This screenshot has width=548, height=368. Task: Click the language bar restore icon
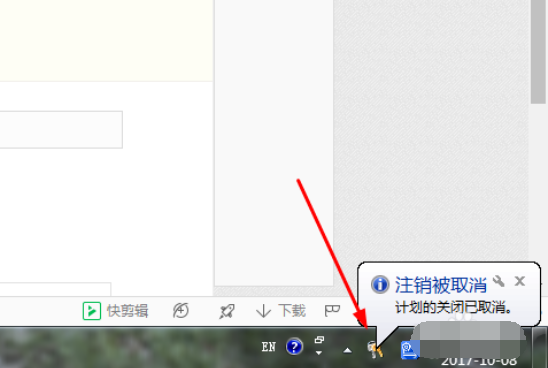pyautogui.click(x=319, y=339)
